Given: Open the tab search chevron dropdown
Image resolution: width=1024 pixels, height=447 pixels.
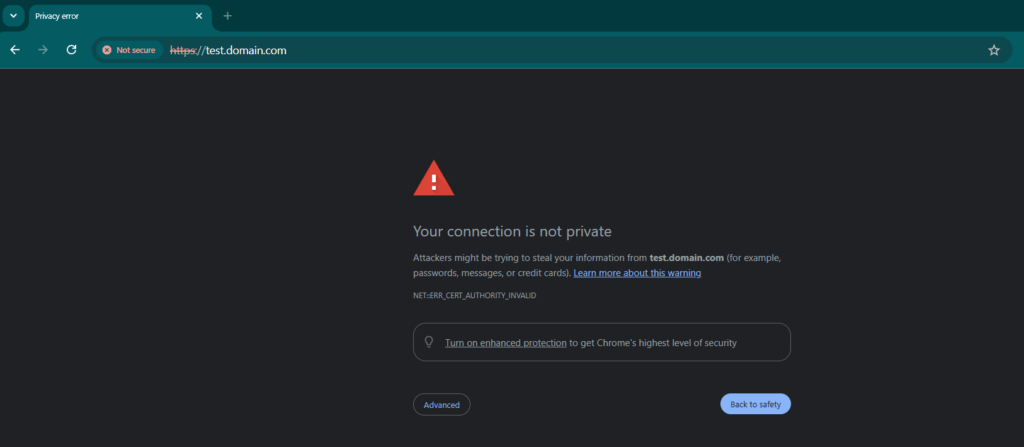Looking at the screenshot, I should pyautogui.click(x=13, y=16).
